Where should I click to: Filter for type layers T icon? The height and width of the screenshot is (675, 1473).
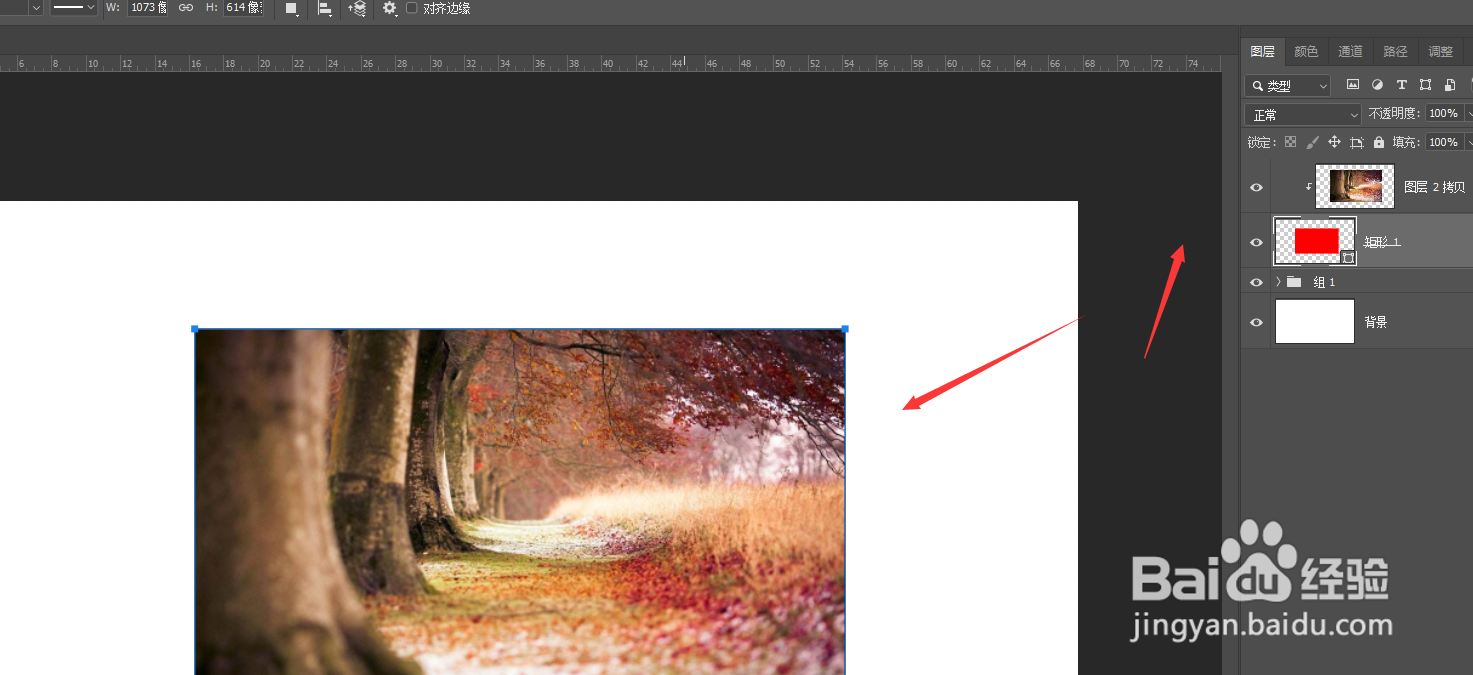pyautogui.click(x=1401, y=85)
